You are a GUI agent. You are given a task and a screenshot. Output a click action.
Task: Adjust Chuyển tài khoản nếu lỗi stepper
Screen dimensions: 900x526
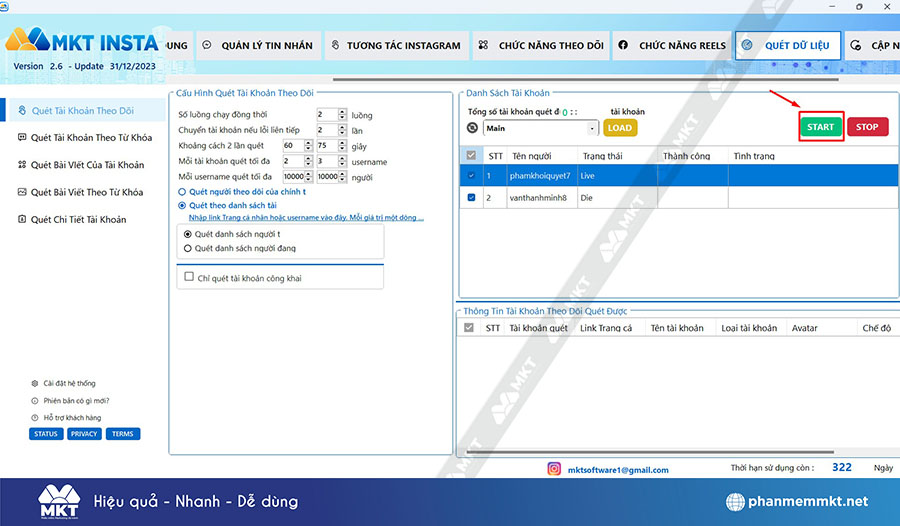tap(342, 130)
